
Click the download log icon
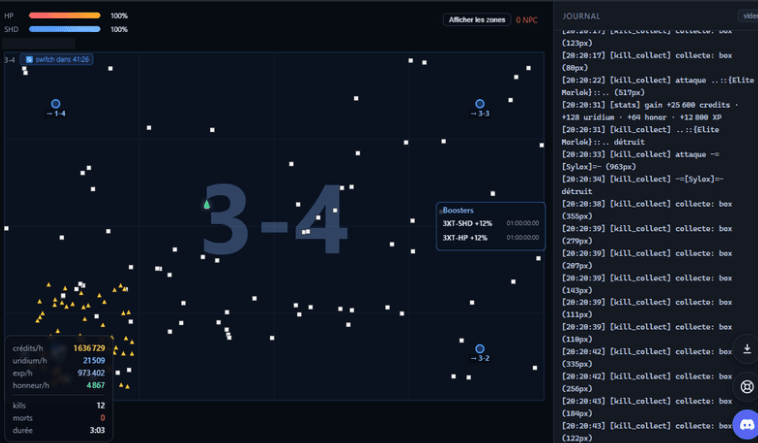coord(747,349)
